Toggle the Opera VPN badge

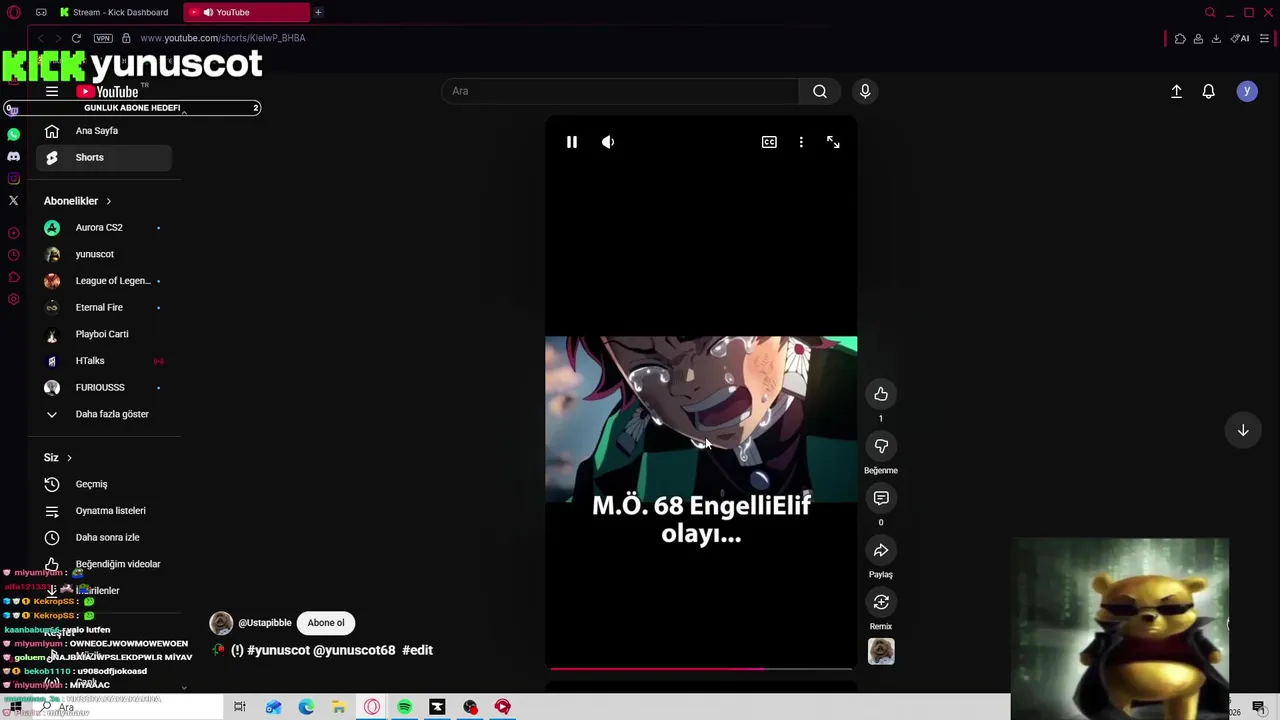tap(103, 38)
